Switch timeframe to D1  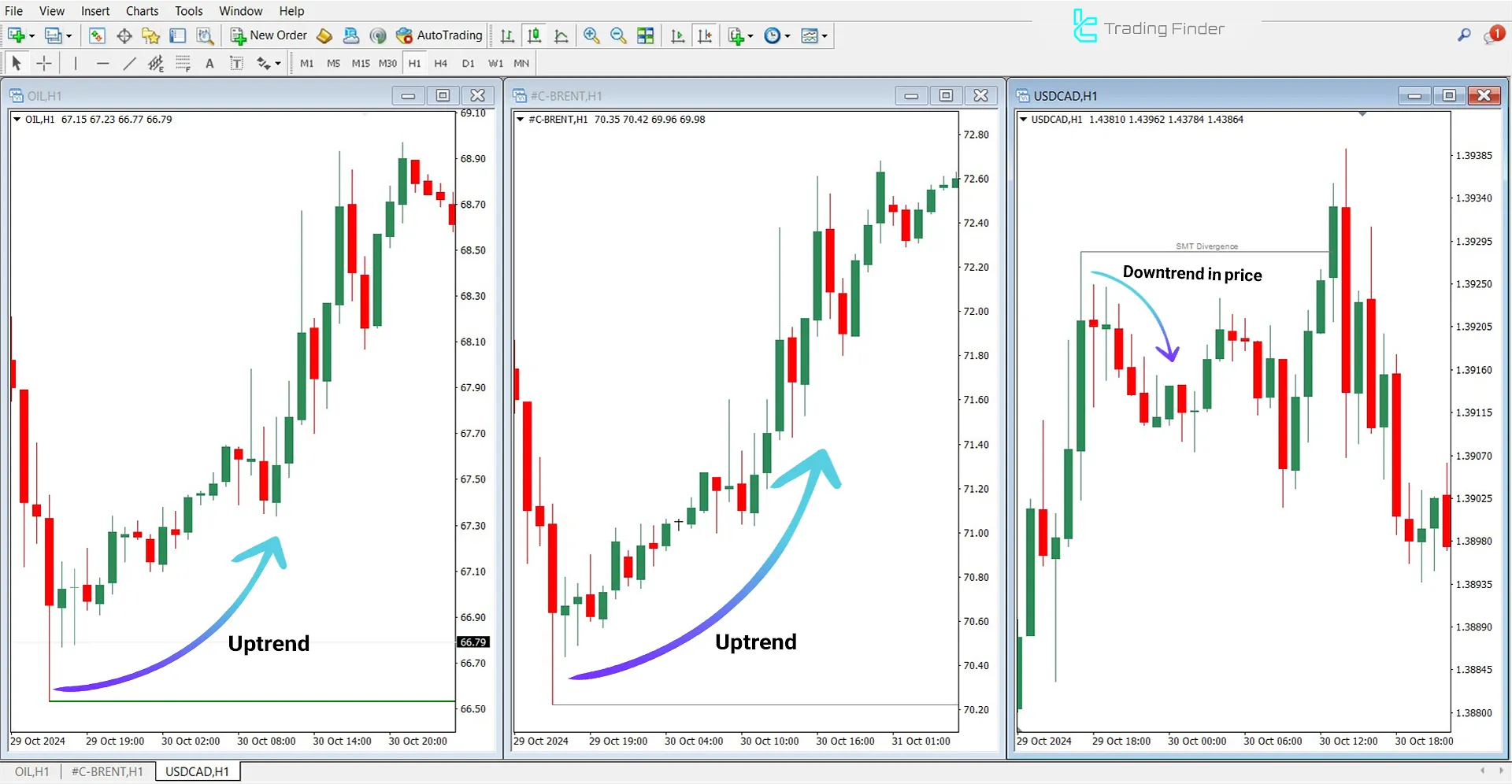point(468,63)
